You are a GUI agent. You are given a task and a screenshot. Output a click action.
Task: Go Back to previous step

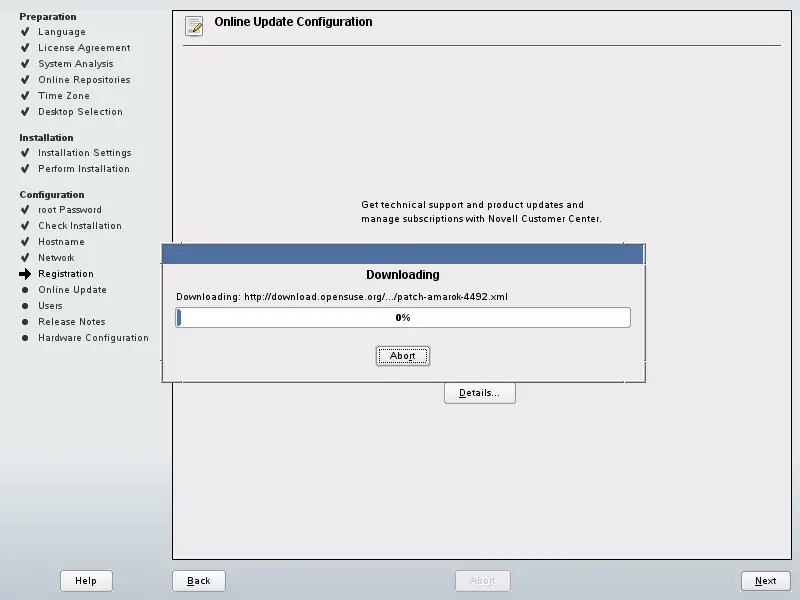[198, 581]
